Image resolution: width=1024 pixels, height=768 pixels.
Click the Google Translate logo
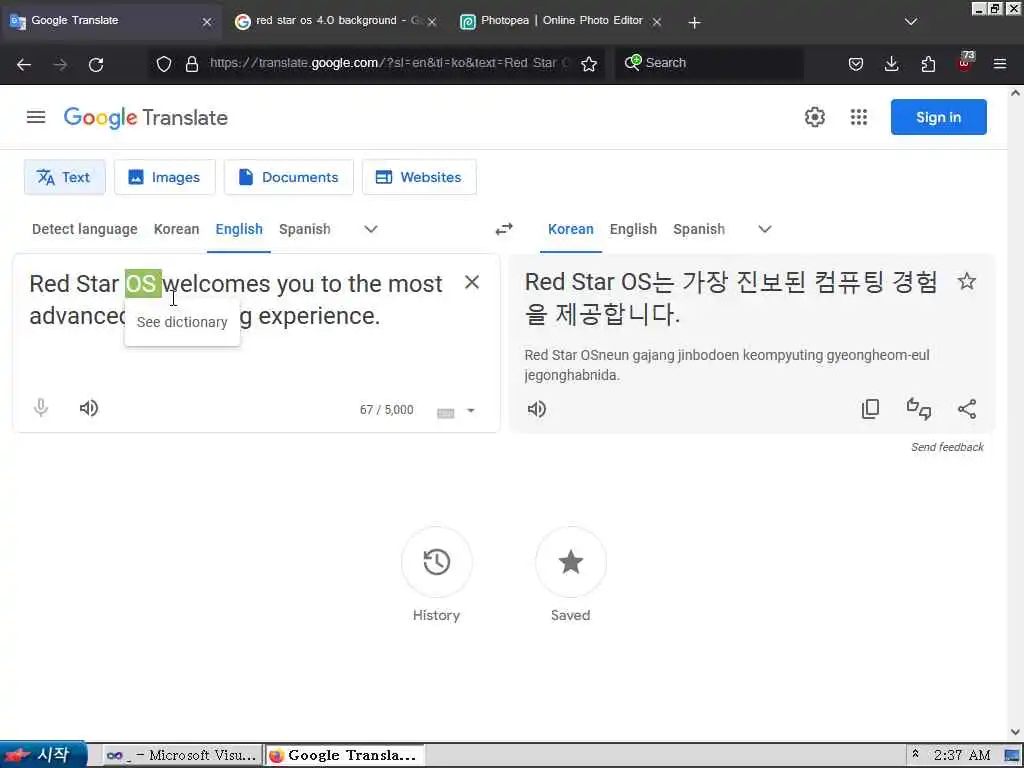tap(146, 118)
